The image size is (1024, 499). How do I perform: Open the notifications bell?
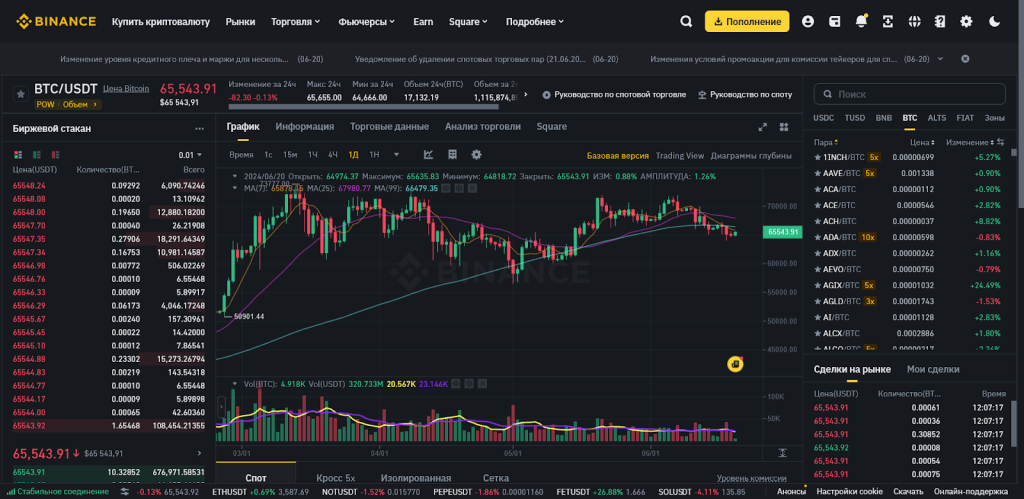[861, 21]
